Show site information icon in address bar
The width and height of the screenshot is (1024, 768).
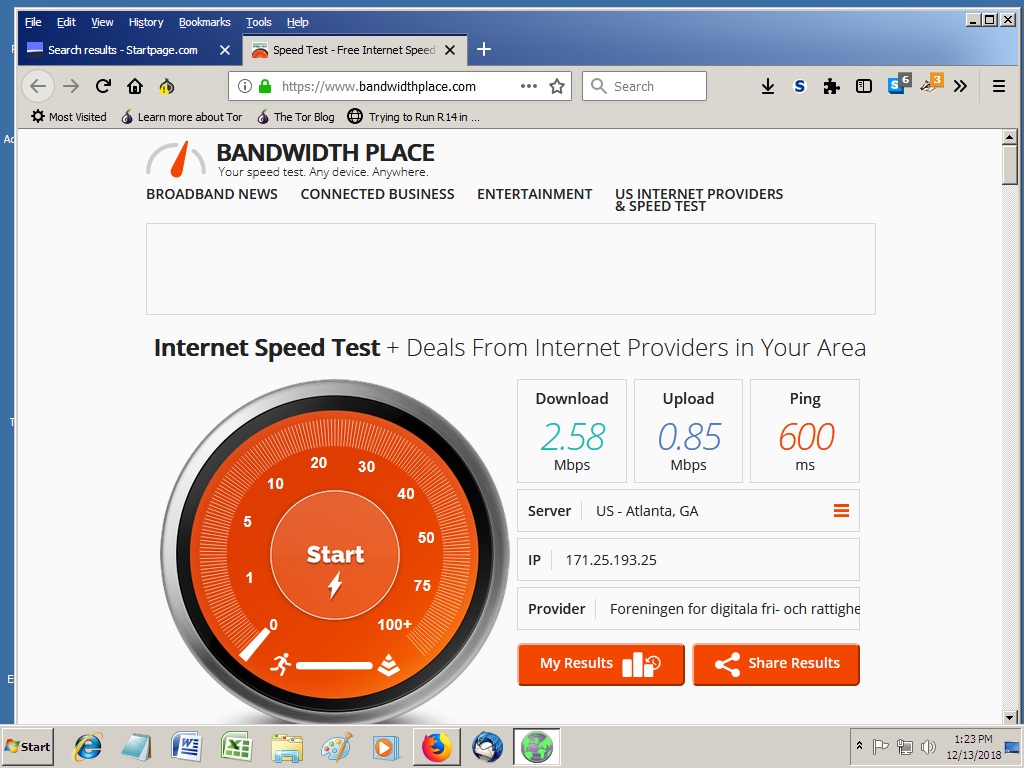[245, 86]
